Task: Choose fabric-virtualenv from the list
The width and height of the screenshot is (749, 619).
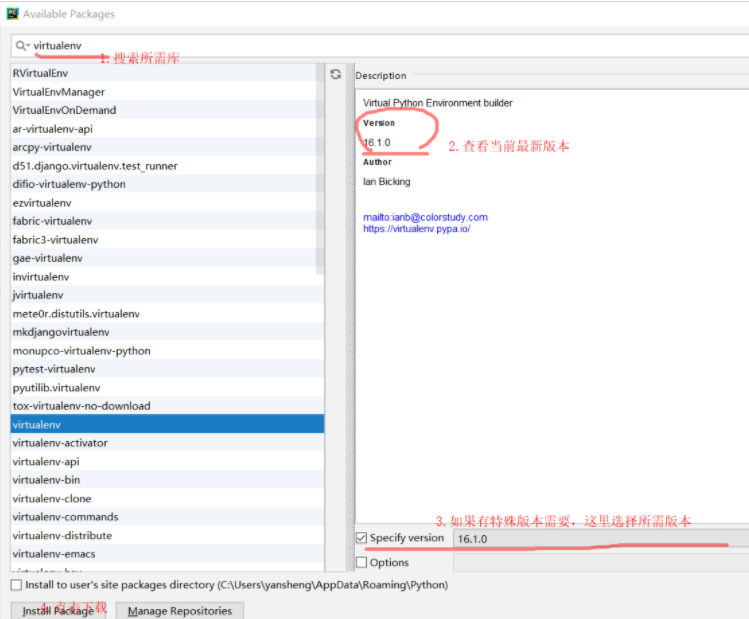Action: point(163,221)
